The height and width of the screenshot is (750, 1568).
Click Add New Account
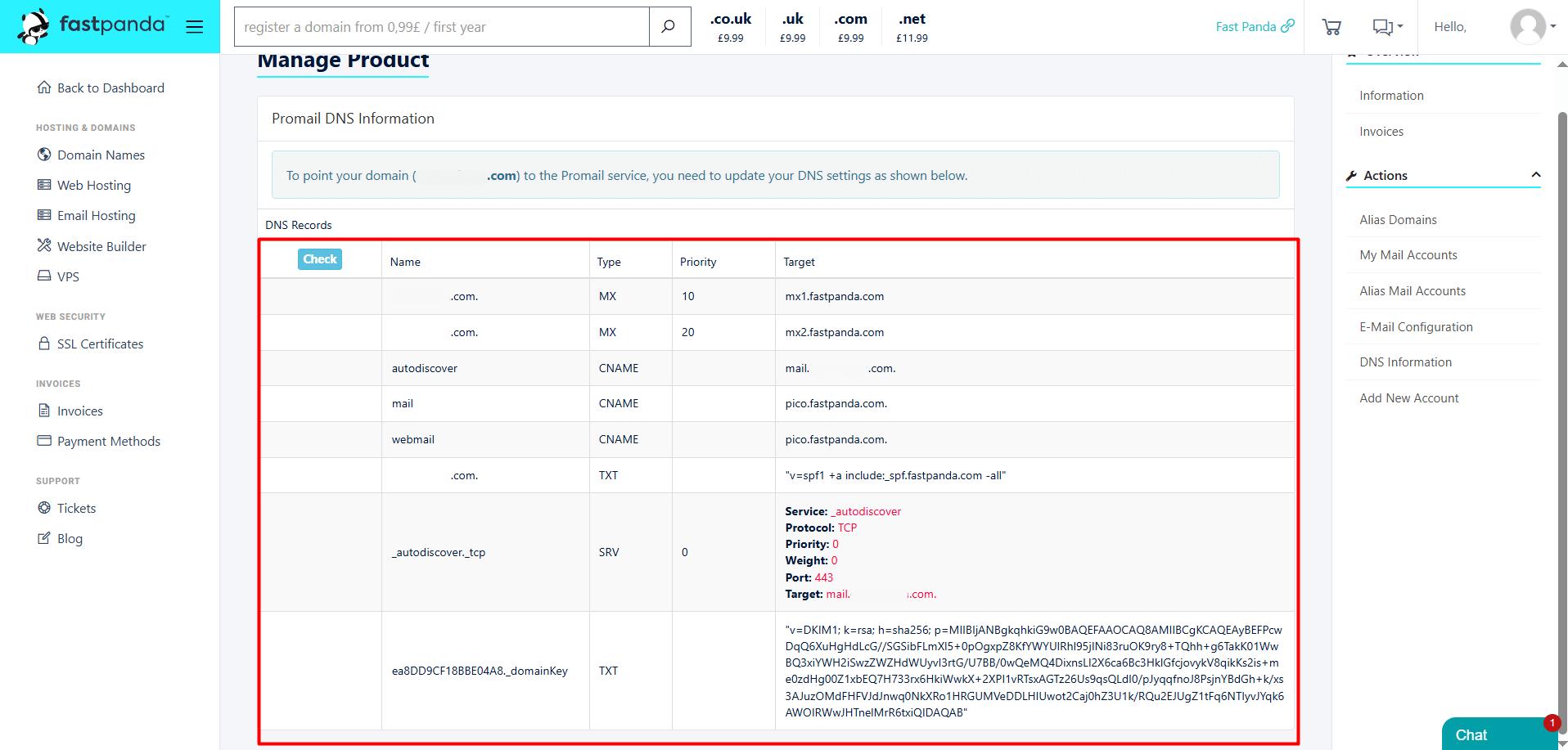click(1409, 398)
